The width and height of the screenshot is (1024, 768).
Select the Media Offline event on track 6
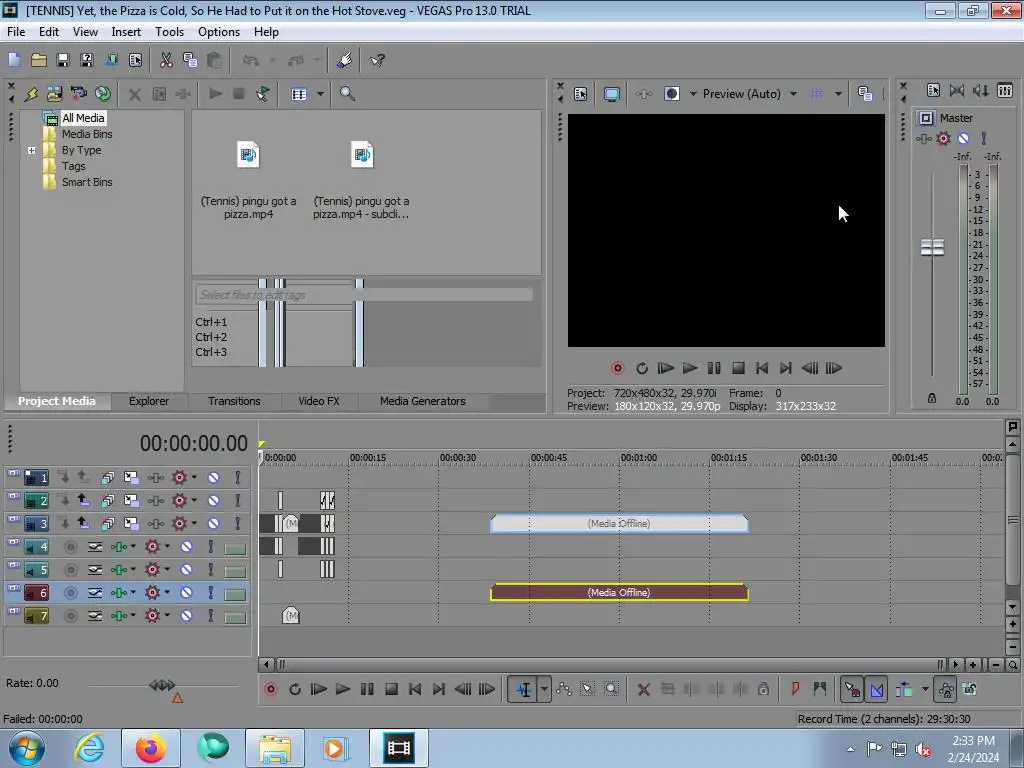[x=619, y=592]
